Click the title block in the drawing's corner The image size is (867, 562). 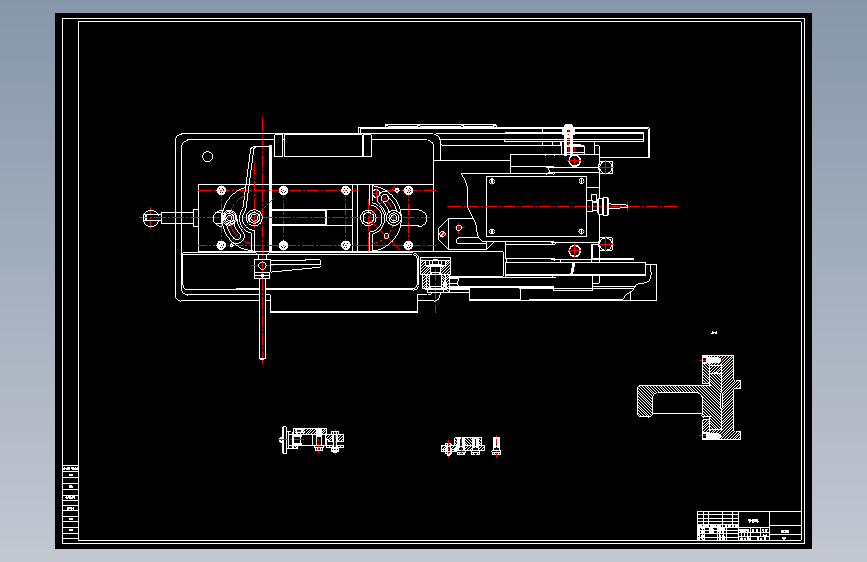point(749,526)
